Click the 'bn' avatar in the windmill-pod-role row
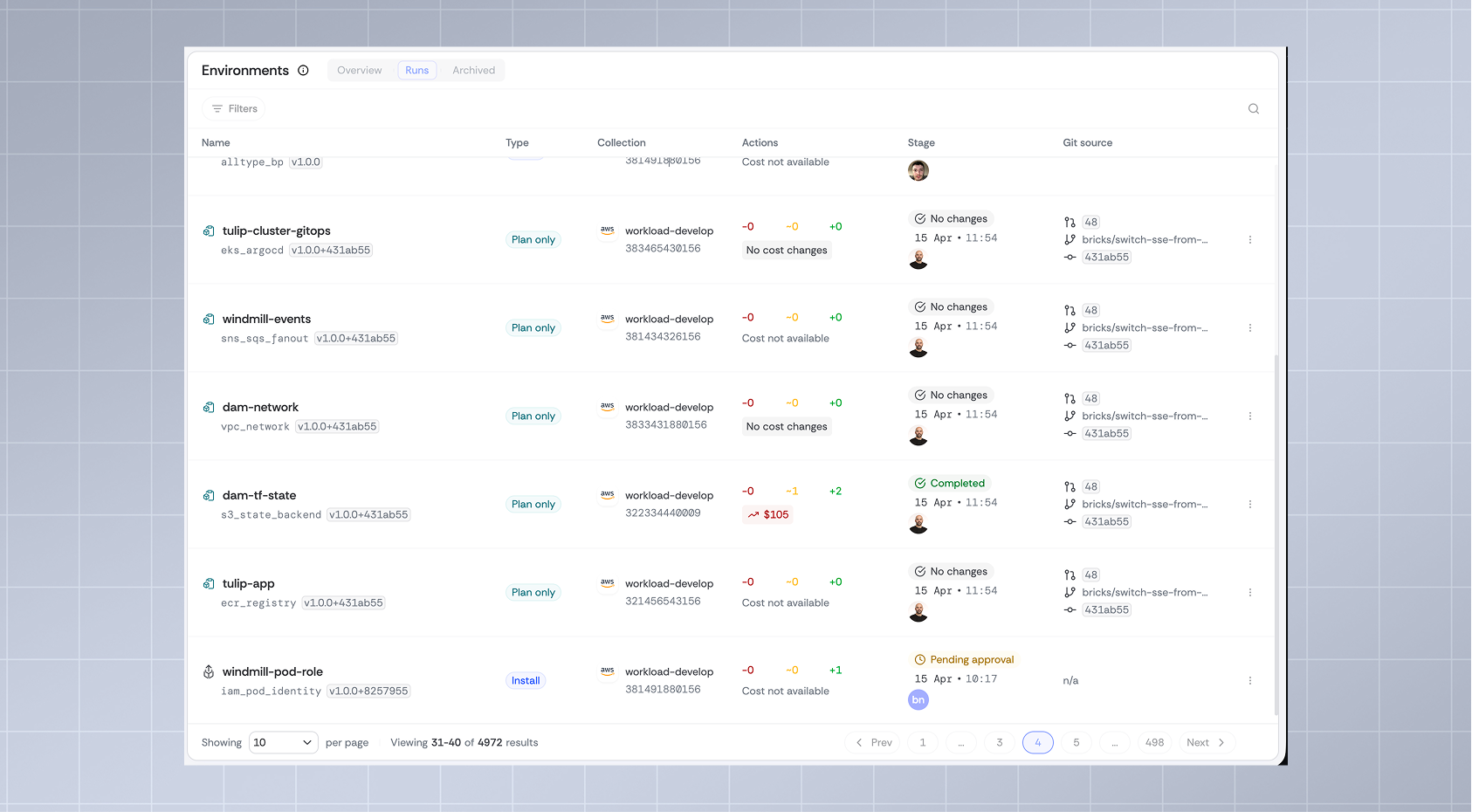The width and height of the screenshot is (1472, 812). (x=918, y=700)
